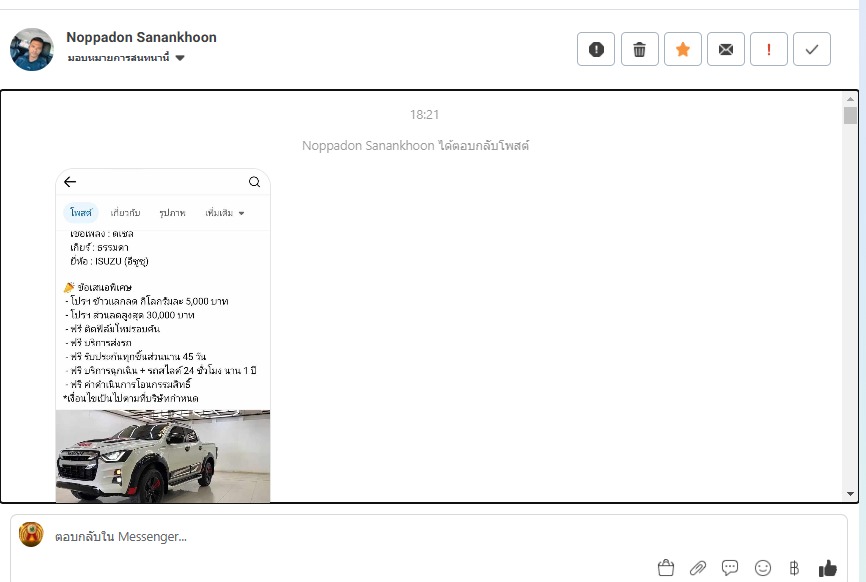Click the scroll up arrow of chat scrollbar
Viewport: 866px width, 582px height.
[850, 99]
